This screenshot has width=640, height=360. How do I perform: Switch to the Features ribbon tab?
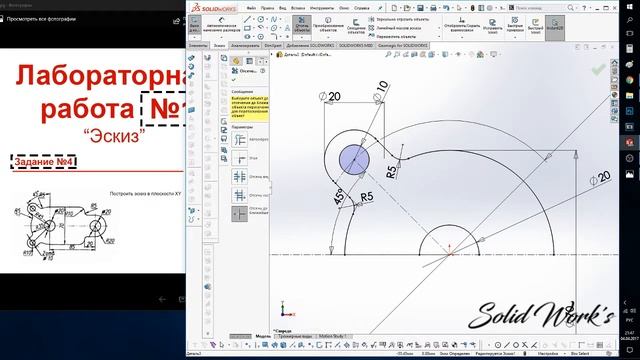pos(198,45)
